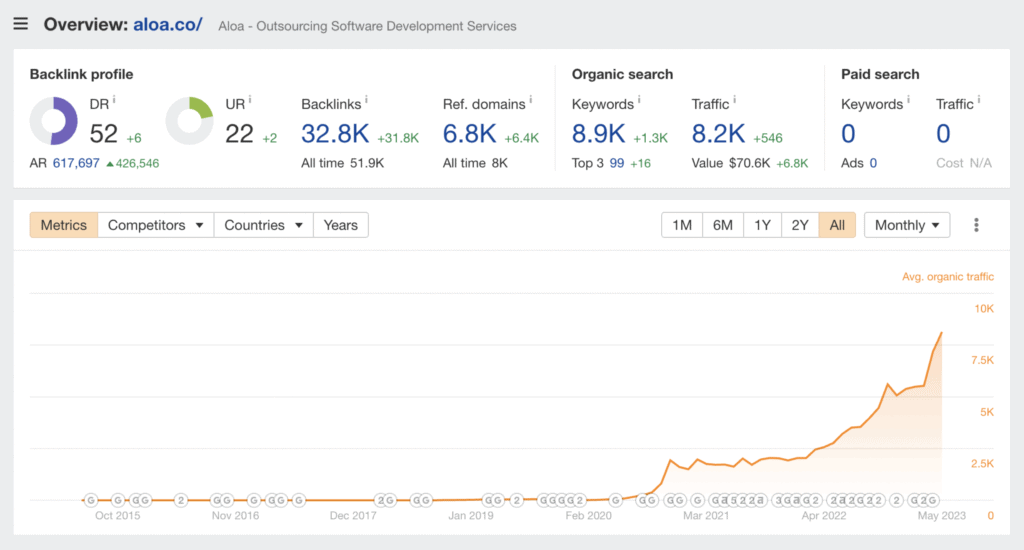
Task: Click the Cost N/A text
Action: pyautogui.click(x=964, y=163)
